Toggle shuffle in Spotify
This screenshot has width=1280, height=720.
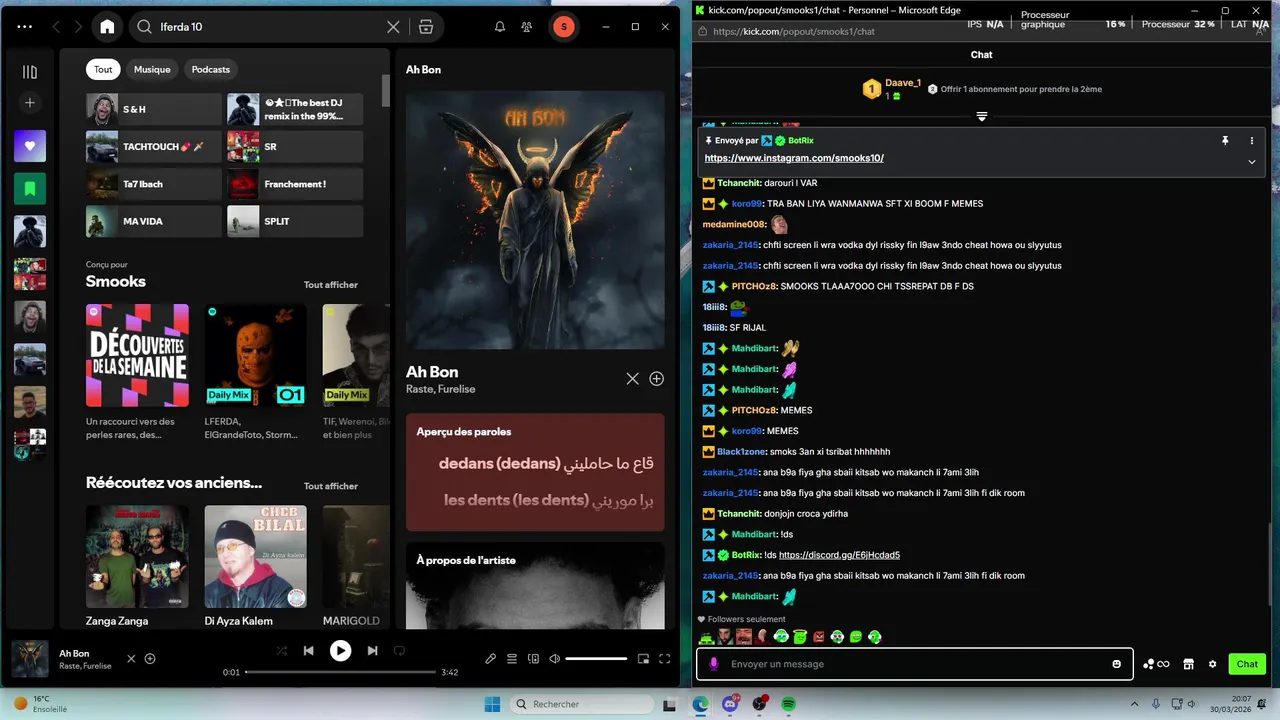pyautogui.click(x=282, y=651)
